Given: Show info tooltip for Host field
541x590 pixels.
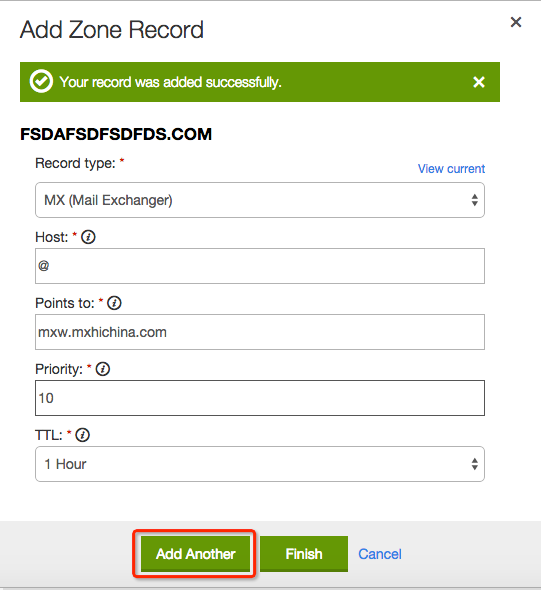Looking at the screenshot, I should coord(88,237).
